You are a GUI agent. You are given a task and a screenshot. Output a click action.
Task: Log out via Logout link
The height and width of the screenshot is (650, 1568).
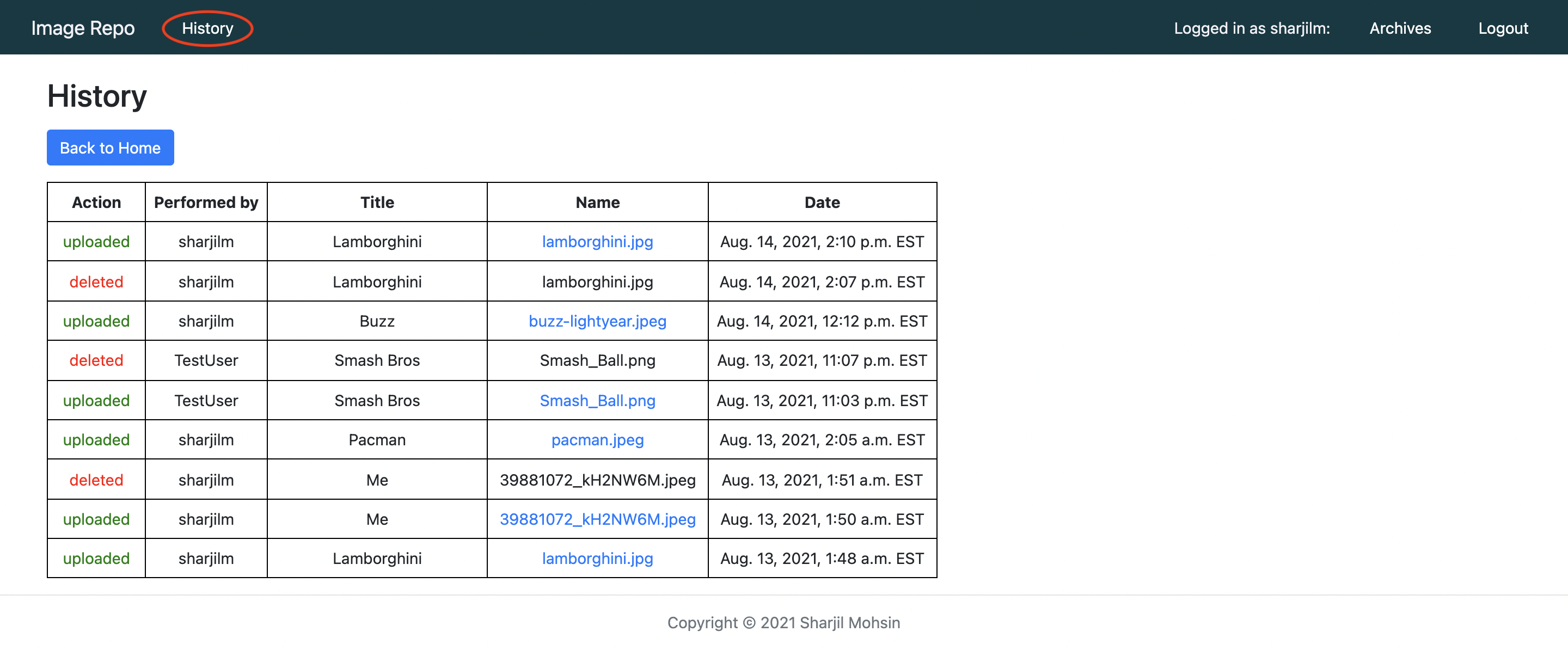pyautogui.click(x=1503, y=28)
